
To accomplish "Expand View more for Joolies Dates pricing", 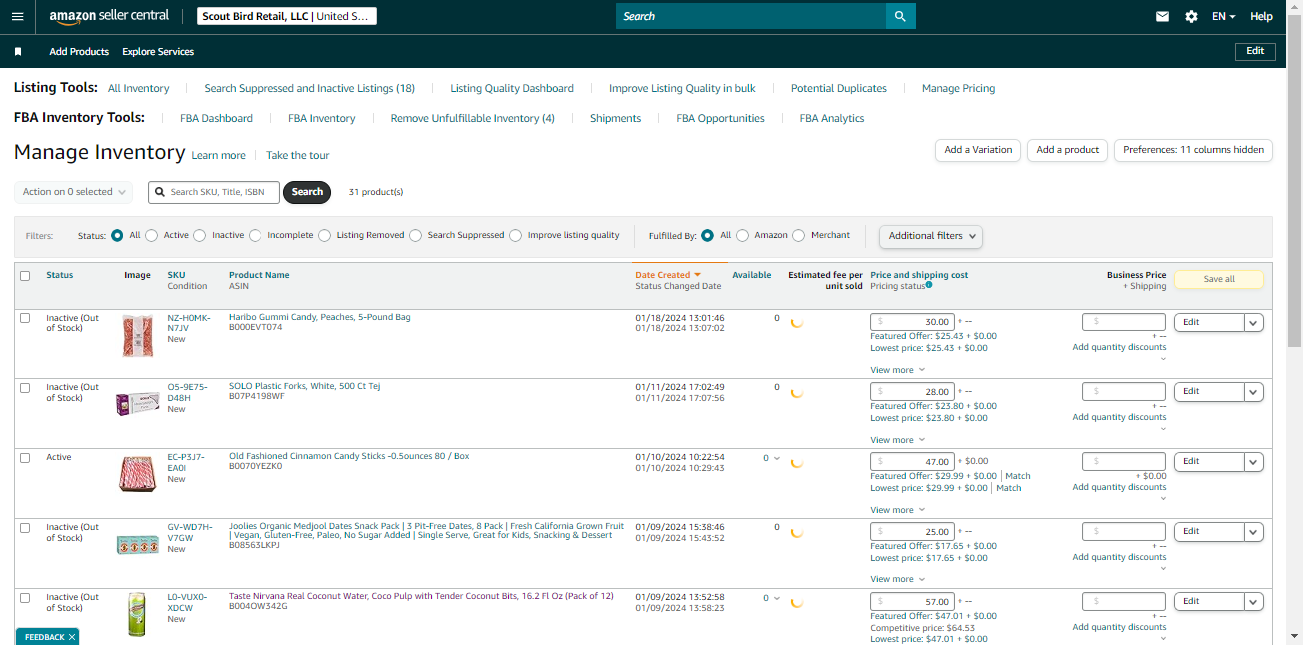I will coord(898,579).
